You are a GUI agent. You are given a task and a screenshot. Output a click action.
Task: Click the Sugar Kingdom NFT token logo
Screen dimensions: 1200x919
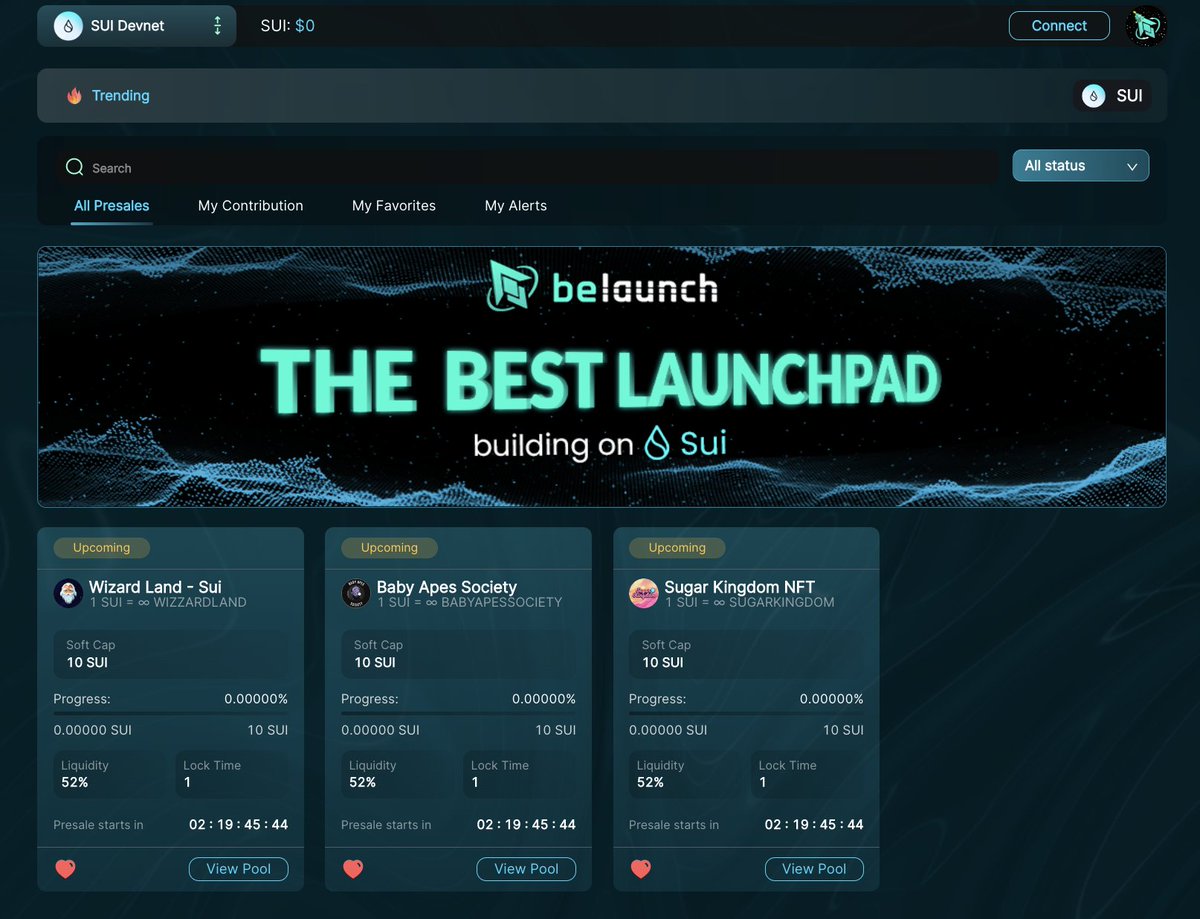pos(643,592)
